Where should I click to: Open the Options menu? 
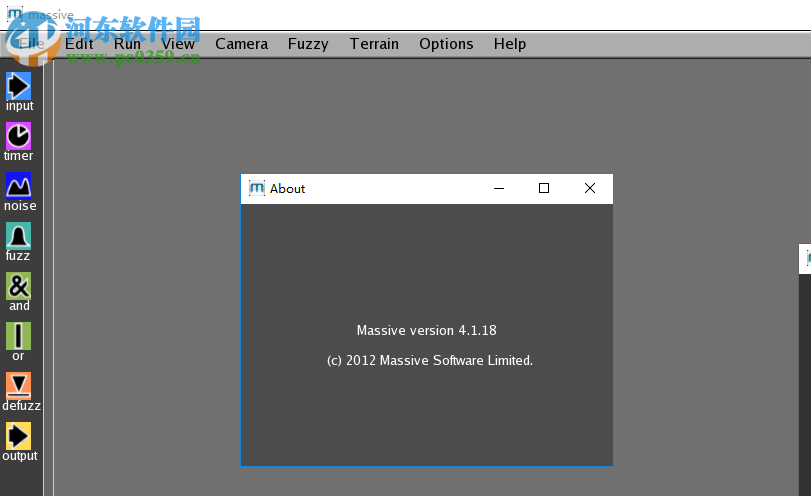(446, 44)
